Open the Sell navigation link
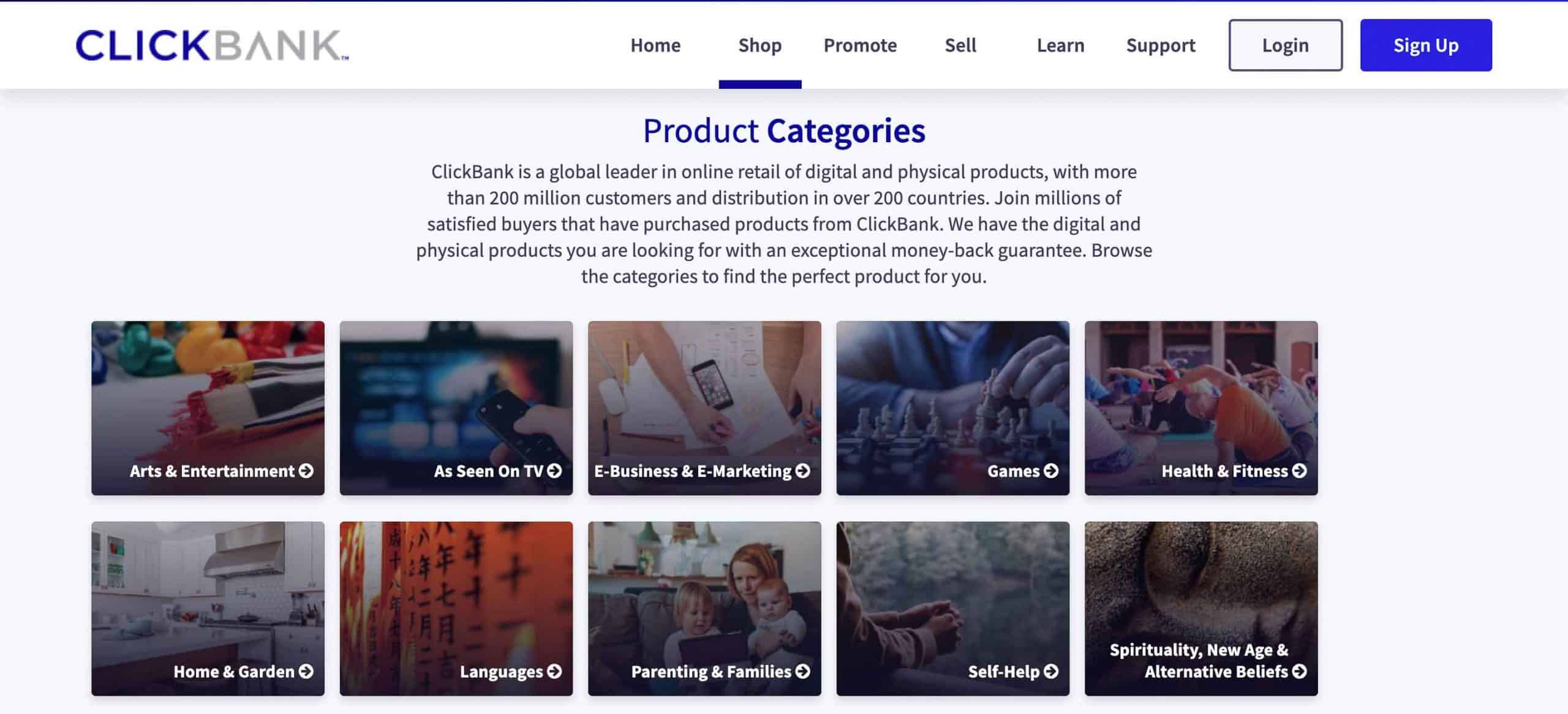The height and width of the screenshot is (714, 1568). pos(960,45)
